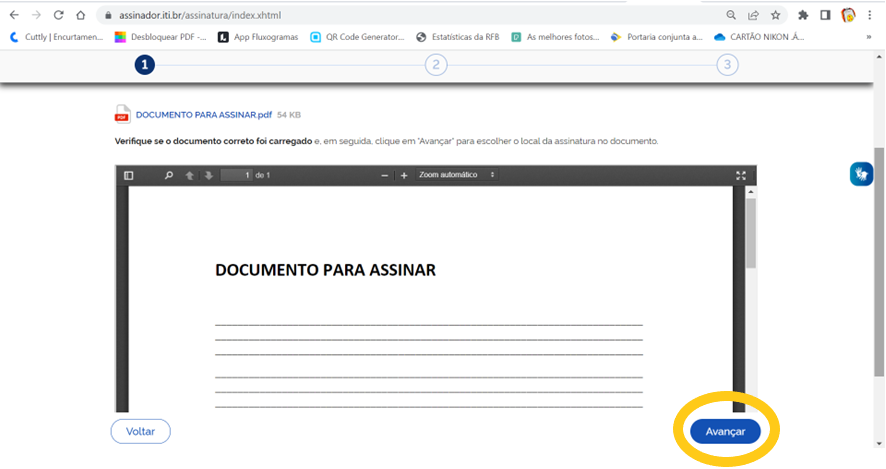Zoom out the PDF with minus
886x469 pixels.
tap(385, 175)
